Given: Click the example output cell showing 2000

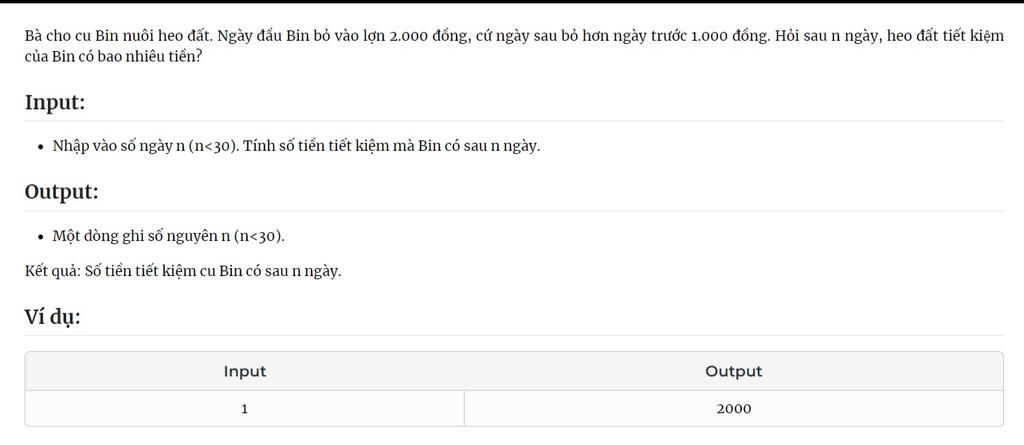Looking at the screenshot, I should [x=733, y=408].
